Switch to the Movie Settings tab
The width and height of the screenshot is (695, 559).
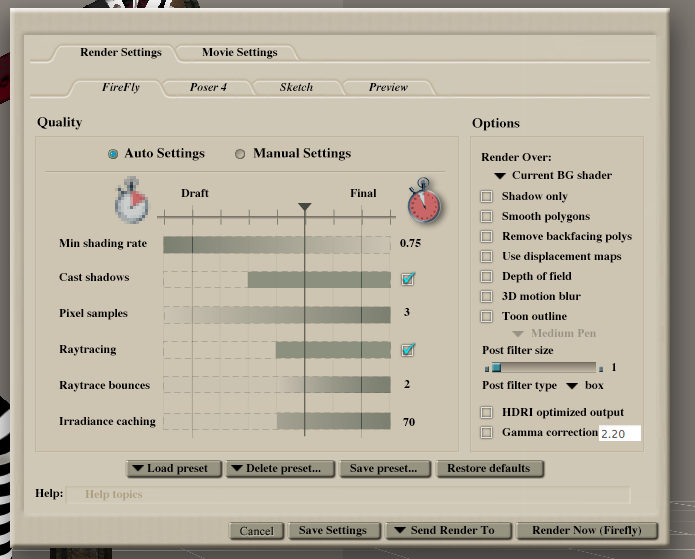(x=239, y=52)
